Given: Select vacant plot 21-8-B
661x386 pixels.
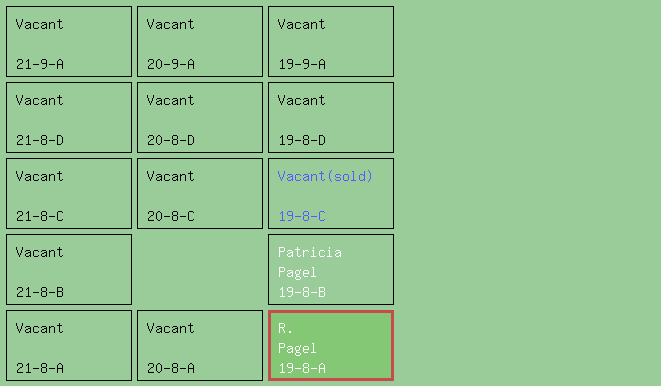Looking at the screenshot, I should tap(69, 269).
